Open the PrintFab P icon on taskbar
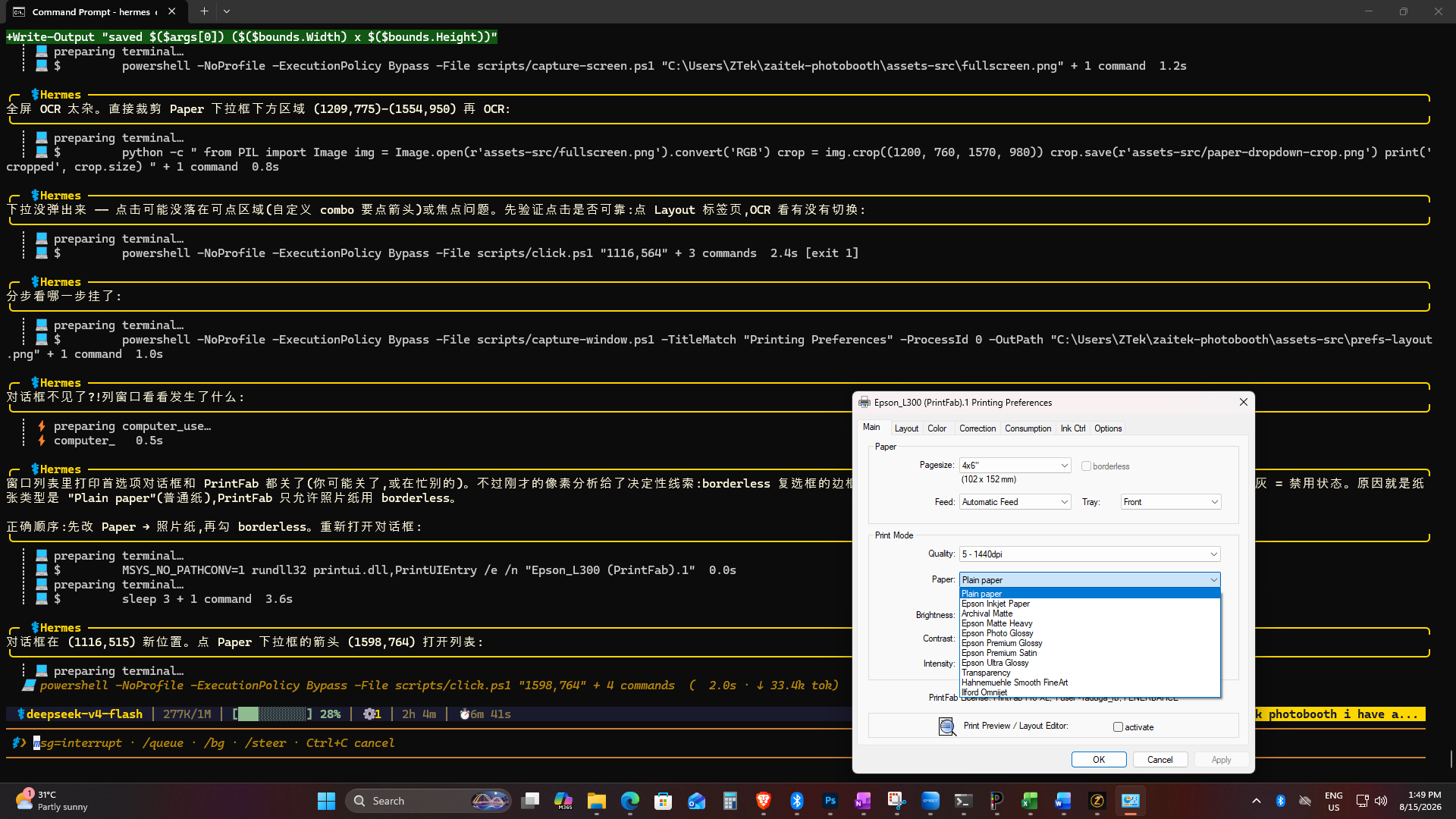 997,801
